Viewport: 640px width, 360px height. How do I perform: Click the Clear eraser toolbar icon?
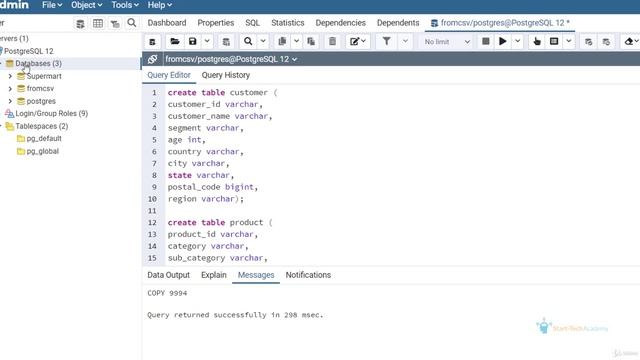pyautogui.click(x=629, y=41)
